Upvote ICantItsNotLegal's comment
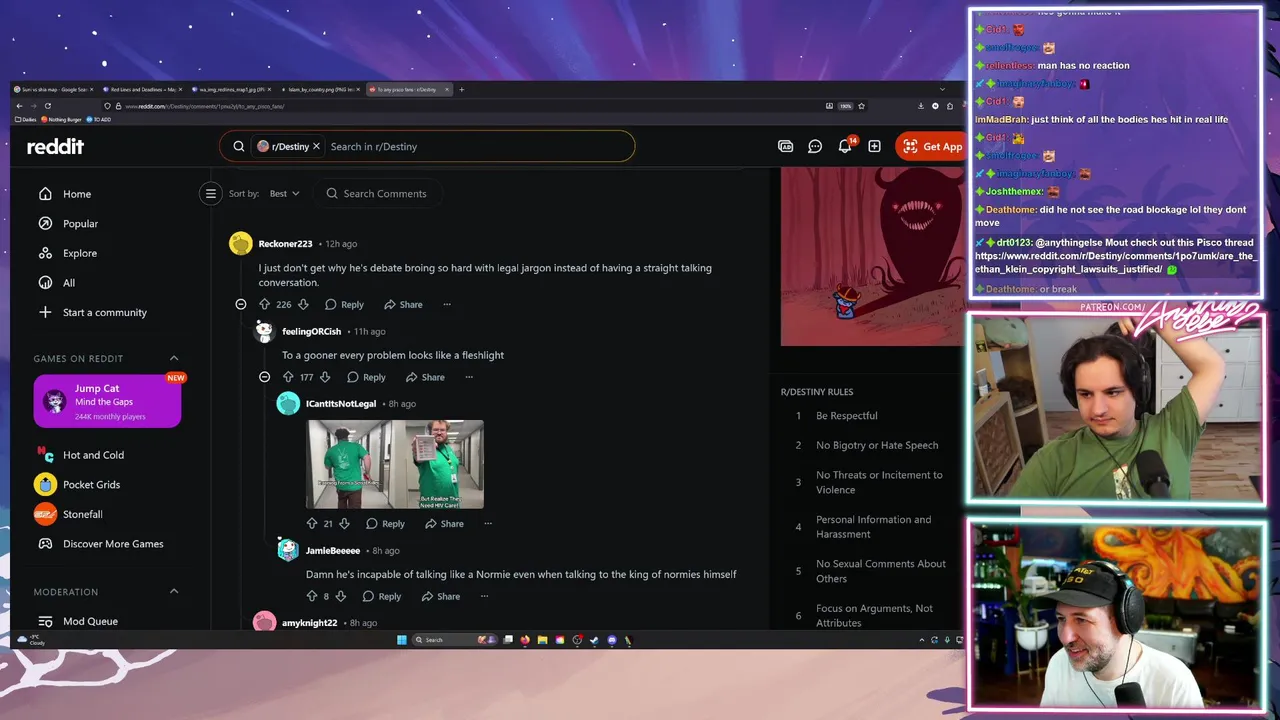1280x720 pixels. 312,523
